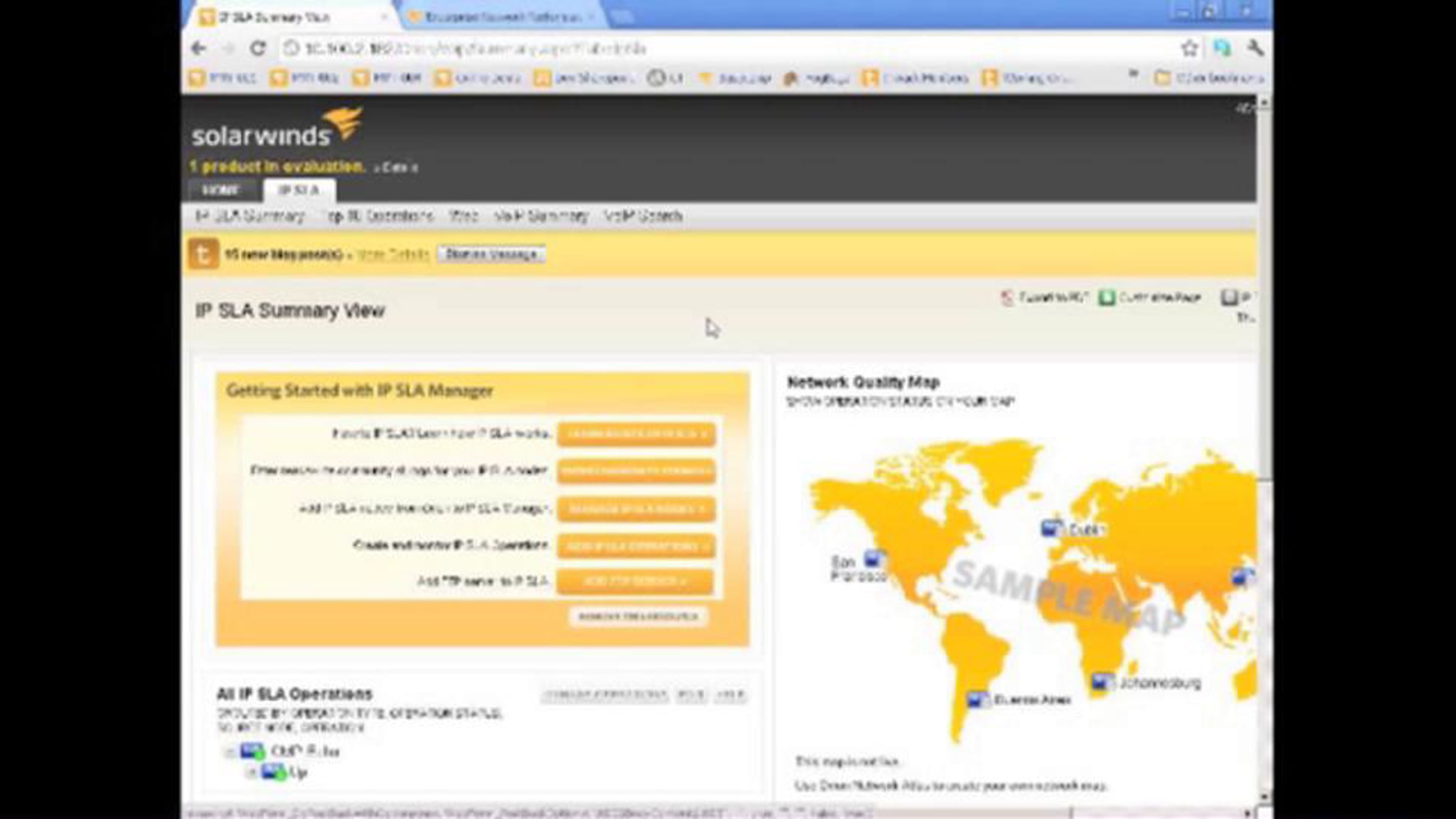Collapse the top operation type tree node
The width and height of the screenshot is (1456, 819).
(229, 752)
